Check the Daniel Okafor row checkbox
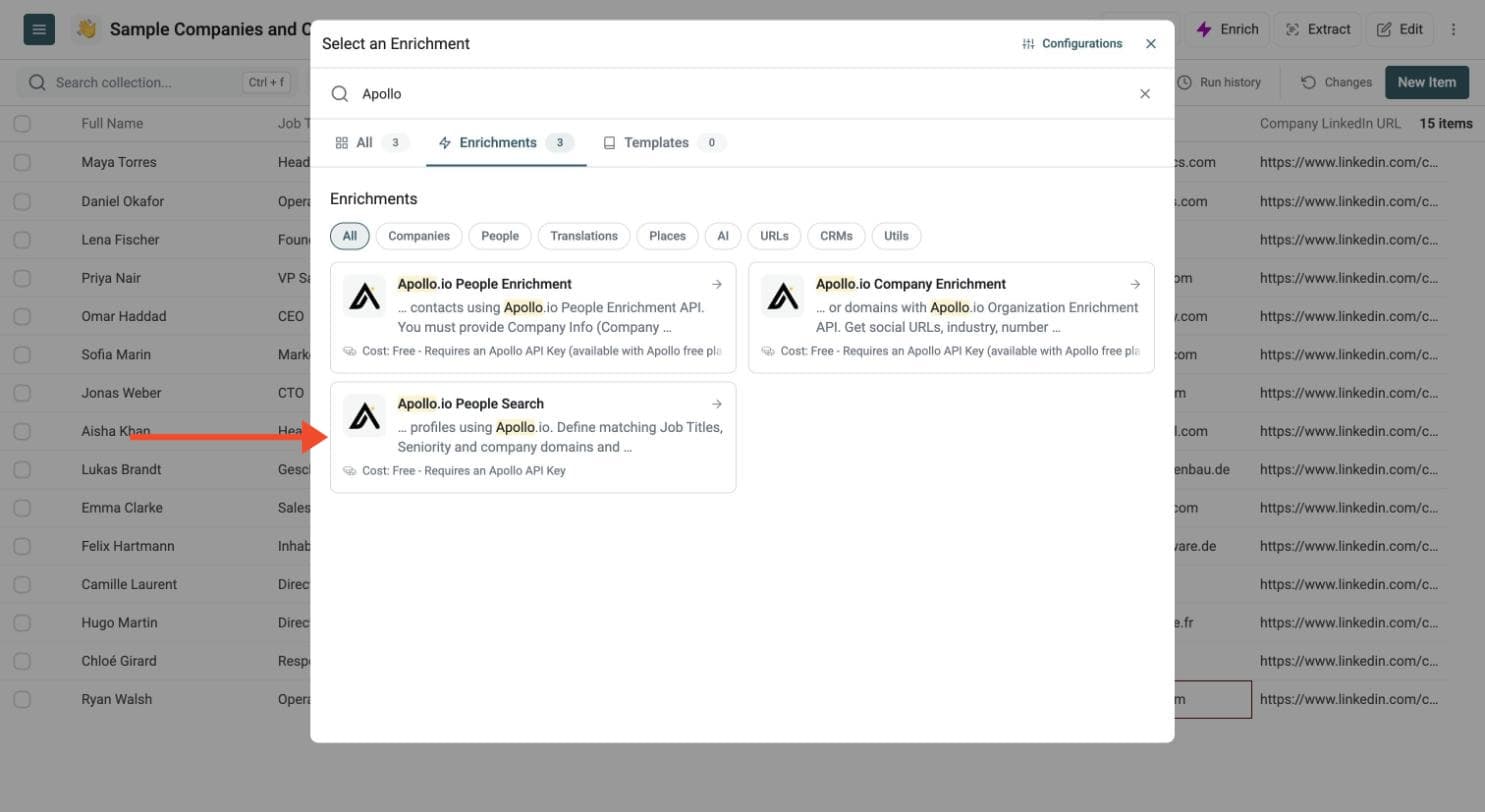This screenshot has height=812, width=1485. click(22, 201)
